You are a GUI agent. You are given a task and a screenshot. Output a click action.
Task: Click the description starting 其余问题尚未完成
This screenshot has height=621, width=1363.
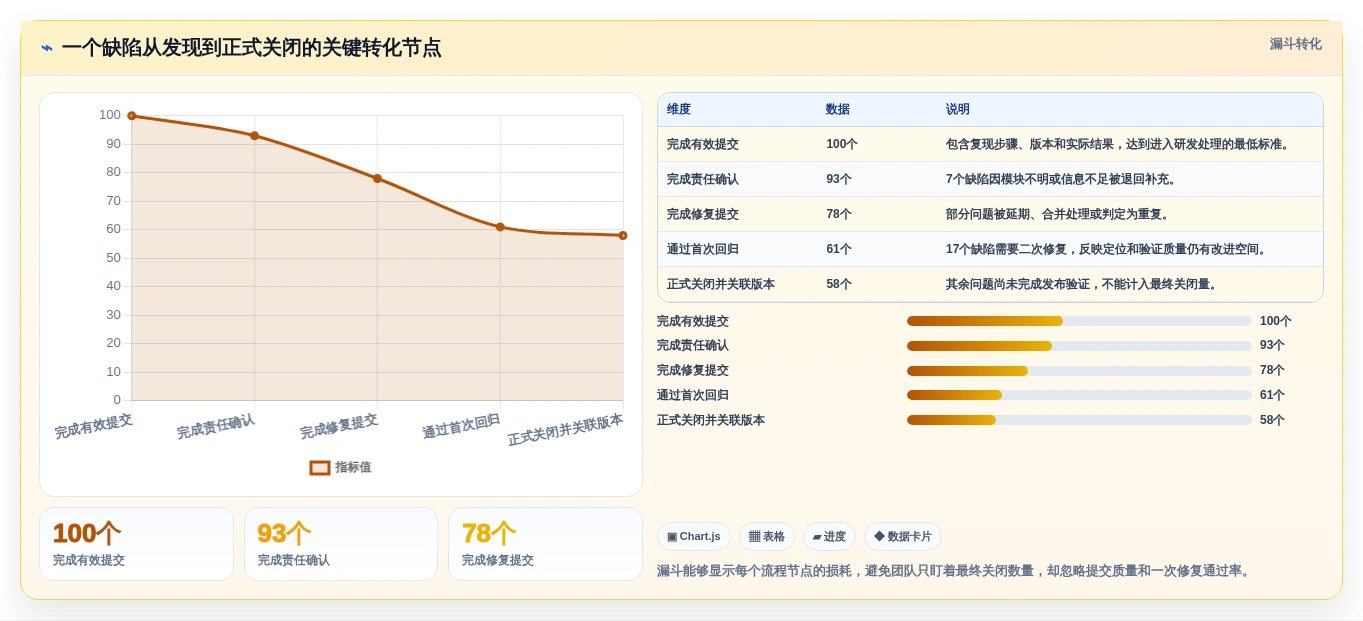coord(1083,284)
